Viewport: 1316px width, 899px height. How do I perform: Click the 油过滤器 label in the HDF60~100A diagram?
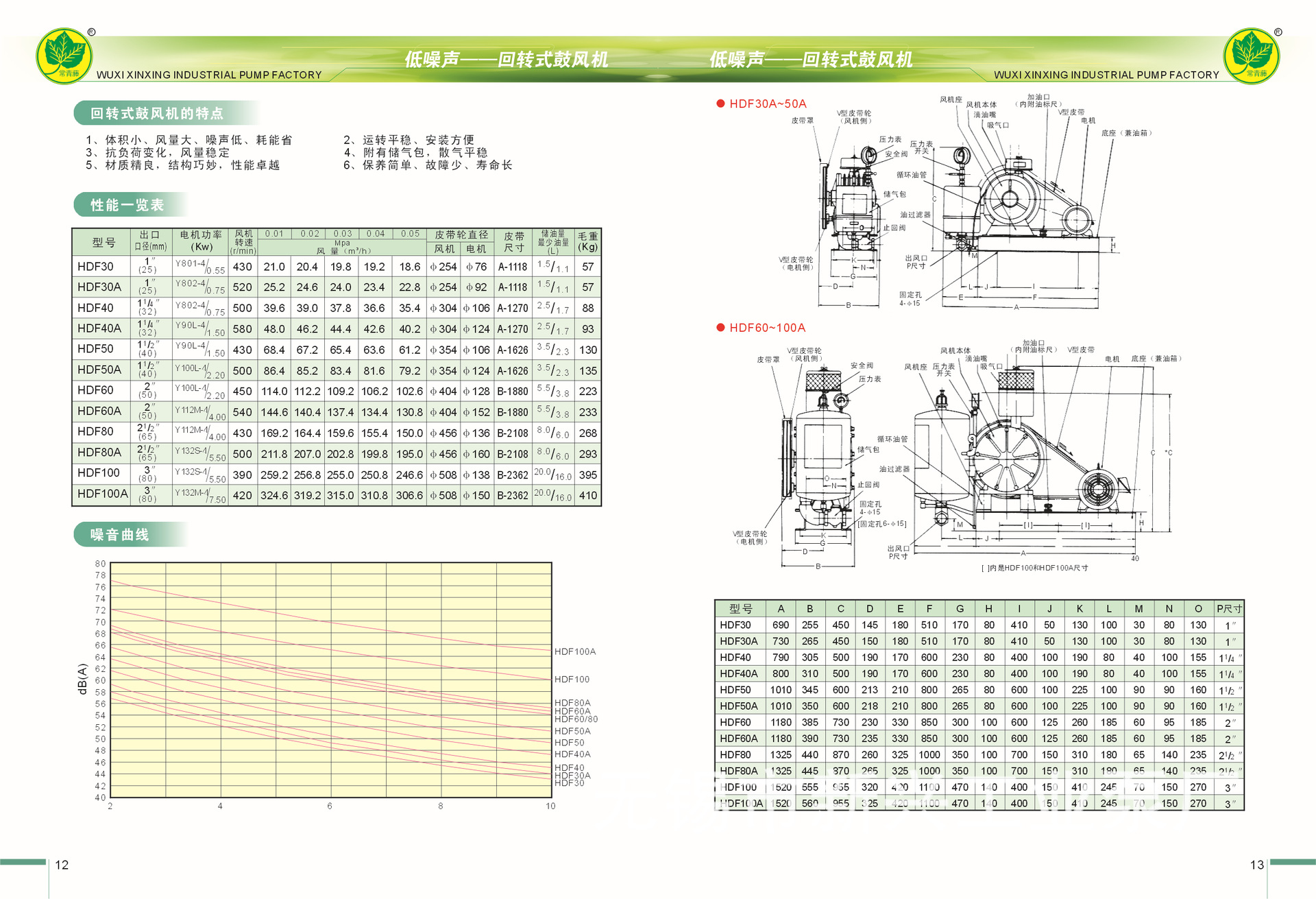pyautogui.click(x=894, y=469)
